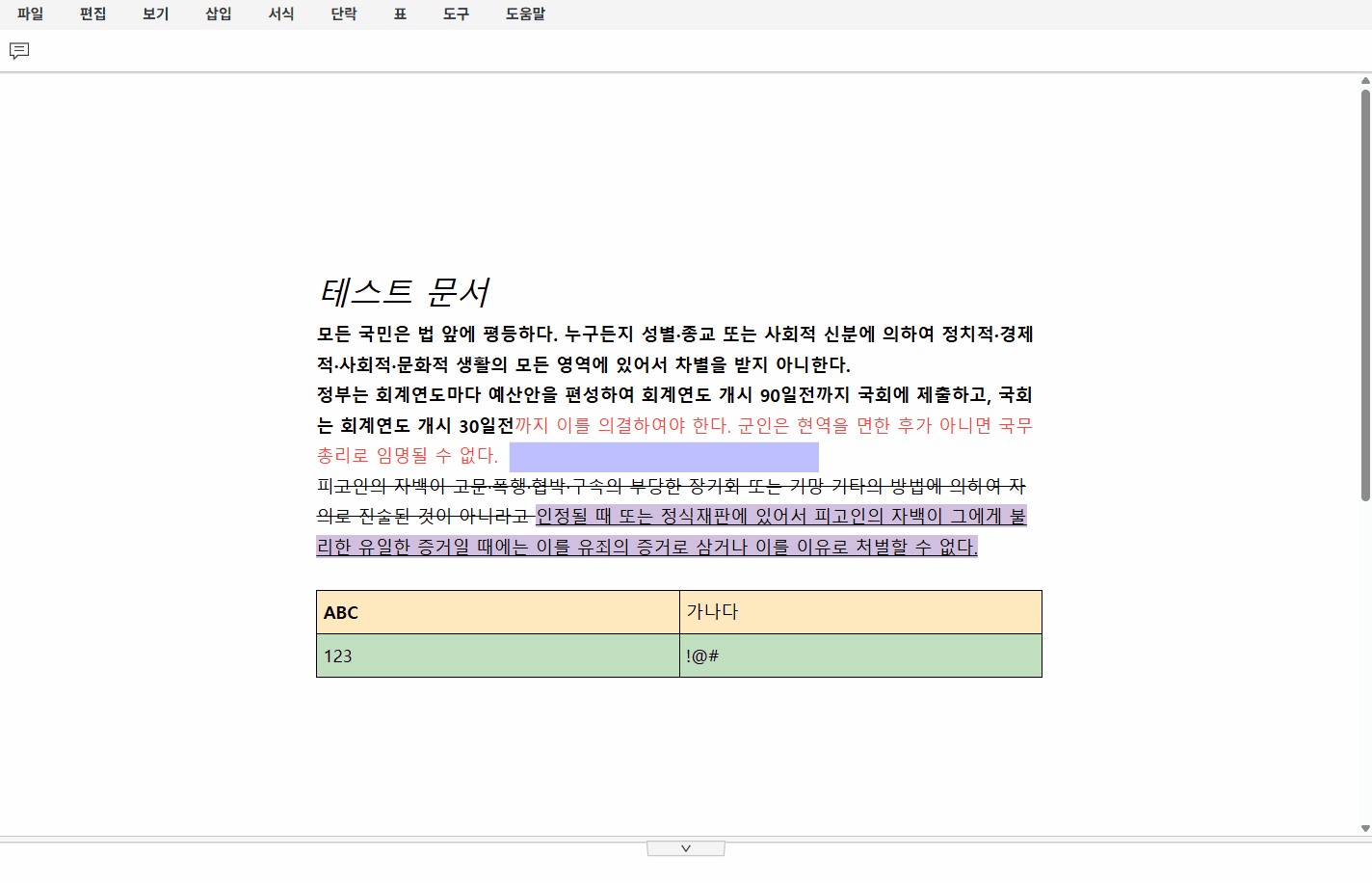Click the table cell containing !@#
The image size is (1372, 883).
(859, 656)
